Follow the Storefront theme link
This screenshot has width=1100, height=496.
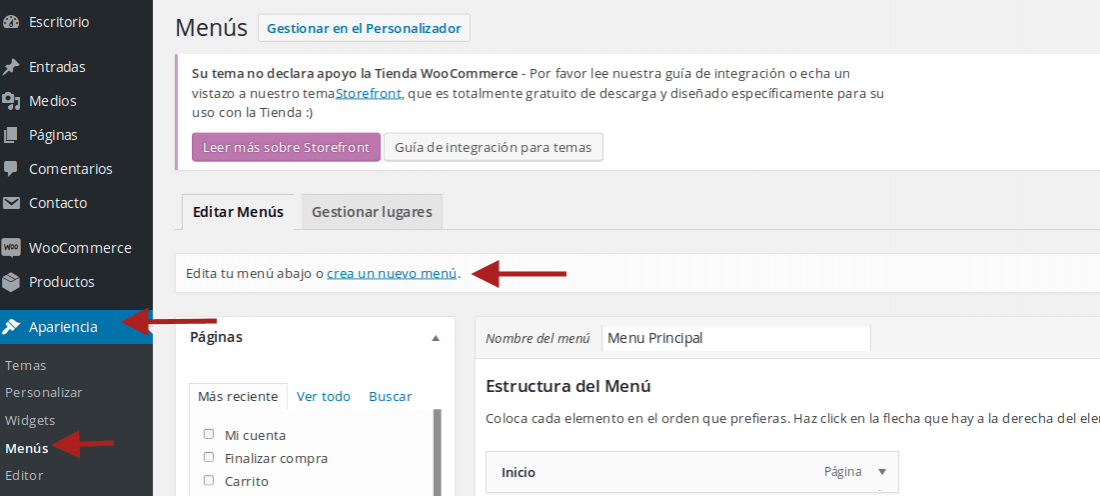pos(368,93)
